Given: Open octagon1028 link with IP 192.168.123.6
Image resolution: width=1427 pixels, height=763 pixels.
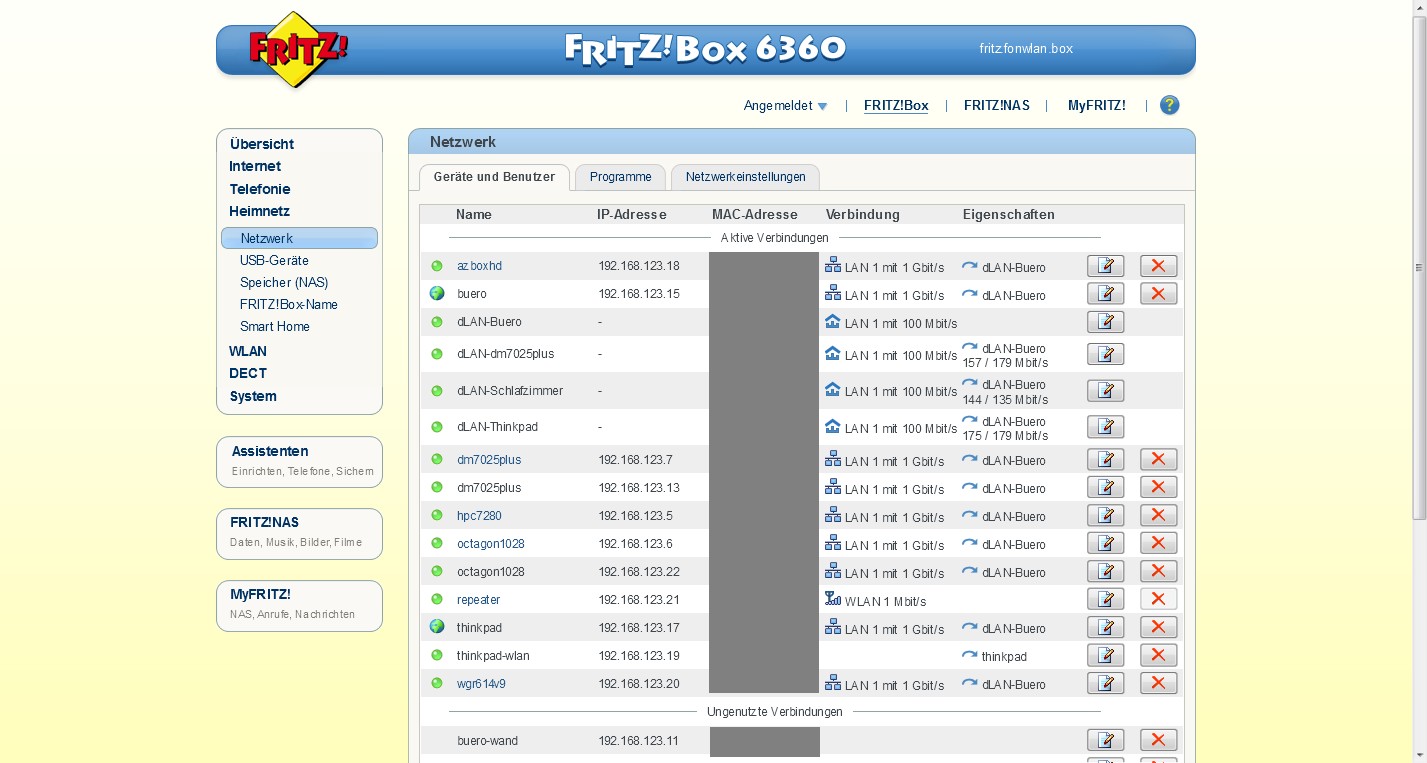Looking at the screenshot, I should pyautogui.click(x=490, y=544).
